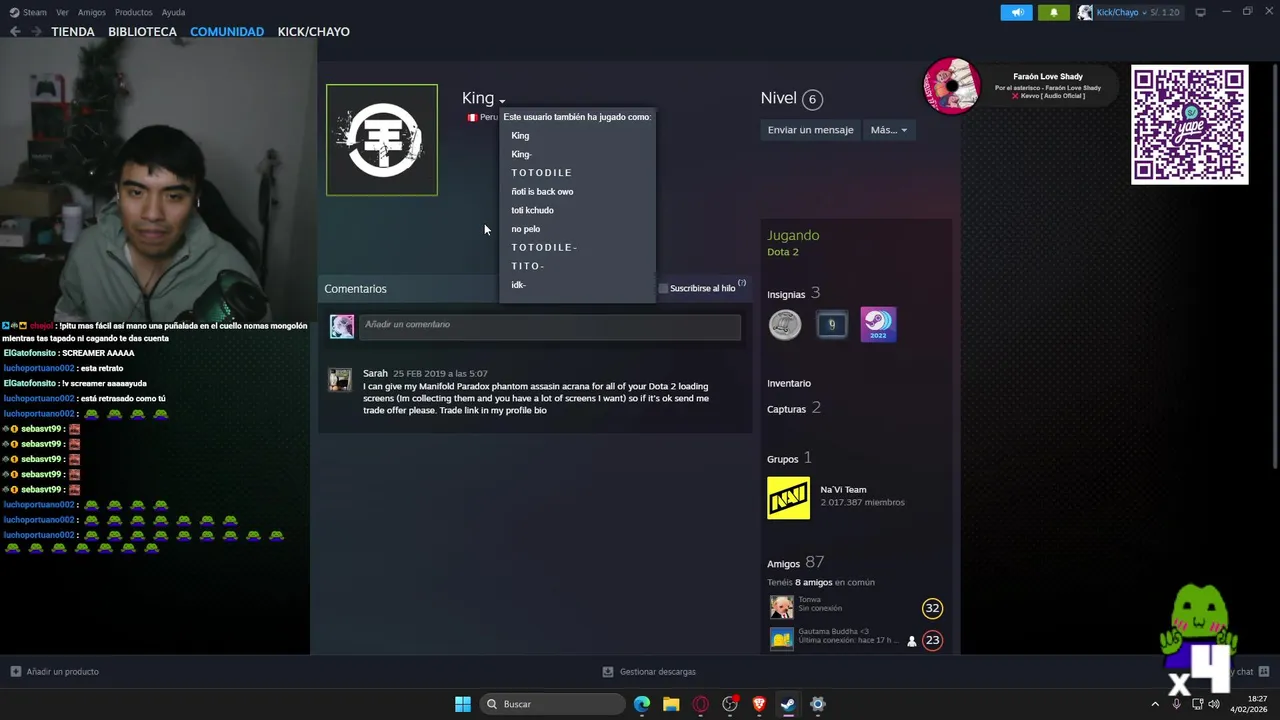1280x720 pixels.
Task: Switch to the TIENDA tab
Action: [73, 32]
